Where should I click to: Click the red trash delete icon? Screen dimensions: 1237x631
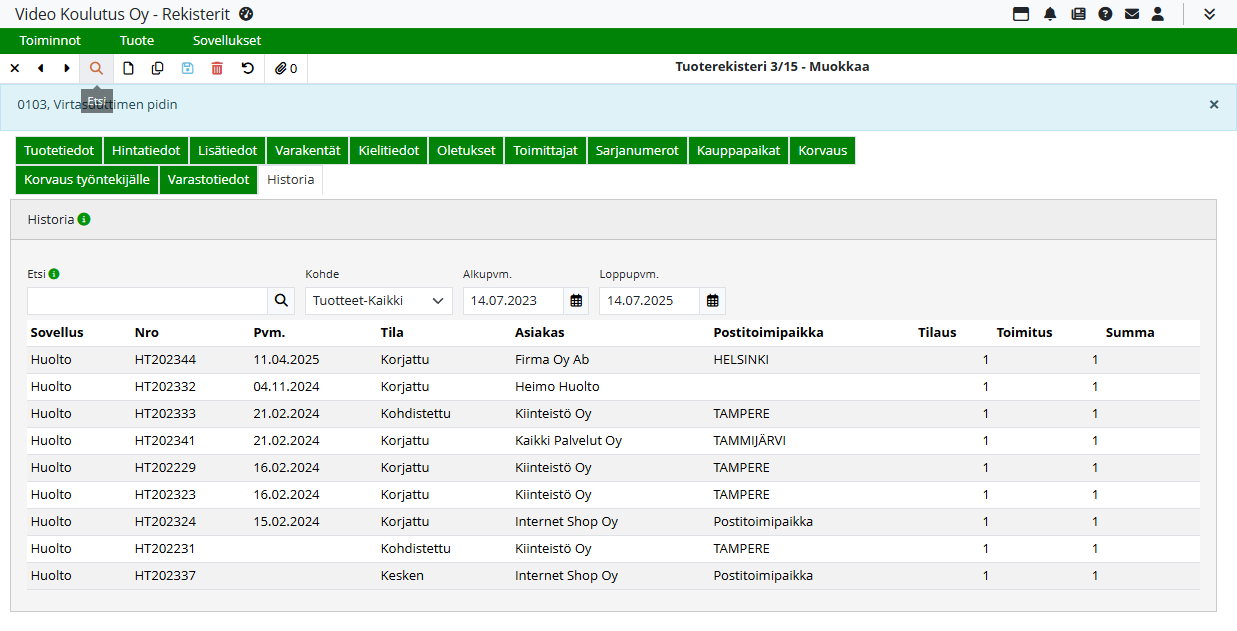point(217,68)
